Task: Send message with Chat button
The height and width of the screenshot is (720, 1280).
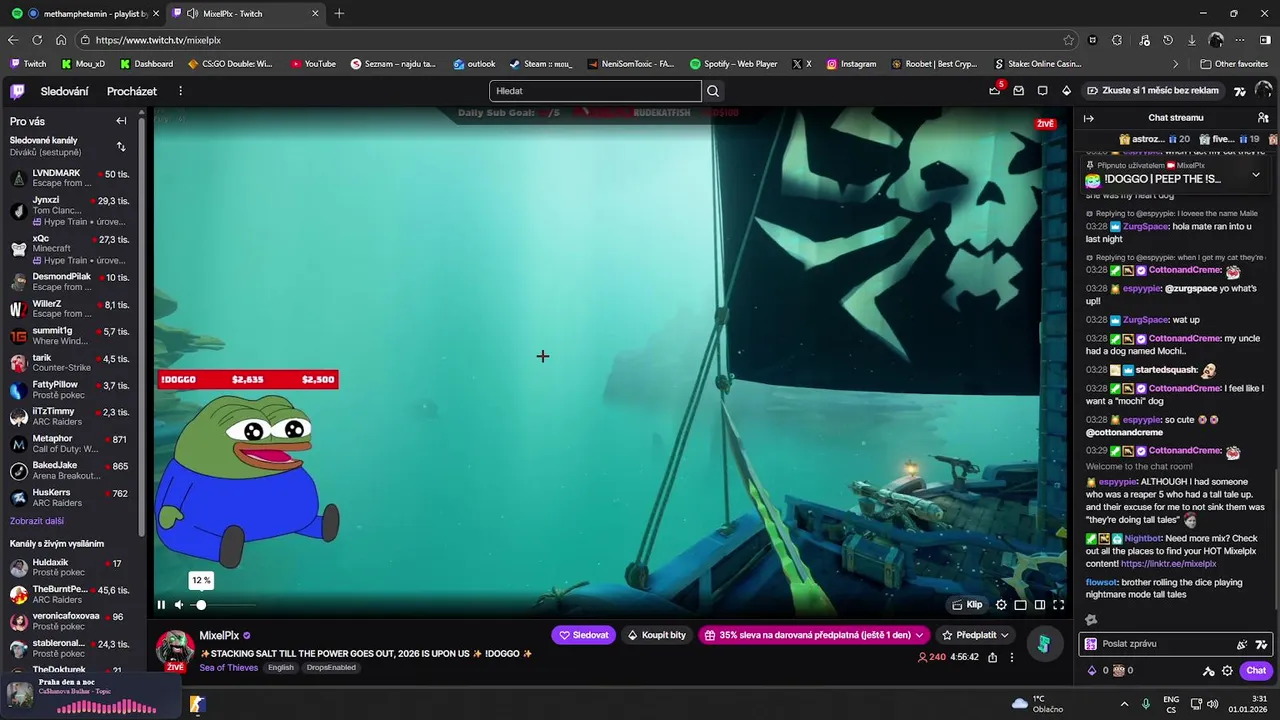Action: pyautogui.click(x=1256, y=671)
